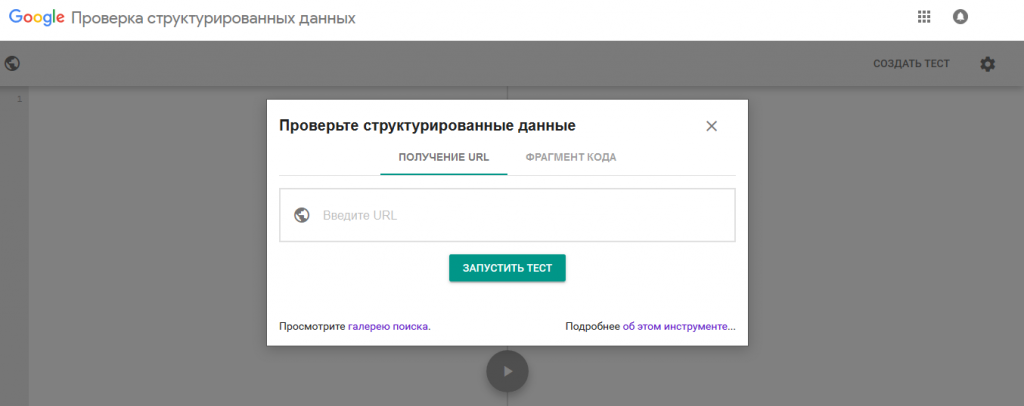The width and height of the screenshot is (1024, 406).
Task: Open the notifications bell icon
Action: click(960, 17)
